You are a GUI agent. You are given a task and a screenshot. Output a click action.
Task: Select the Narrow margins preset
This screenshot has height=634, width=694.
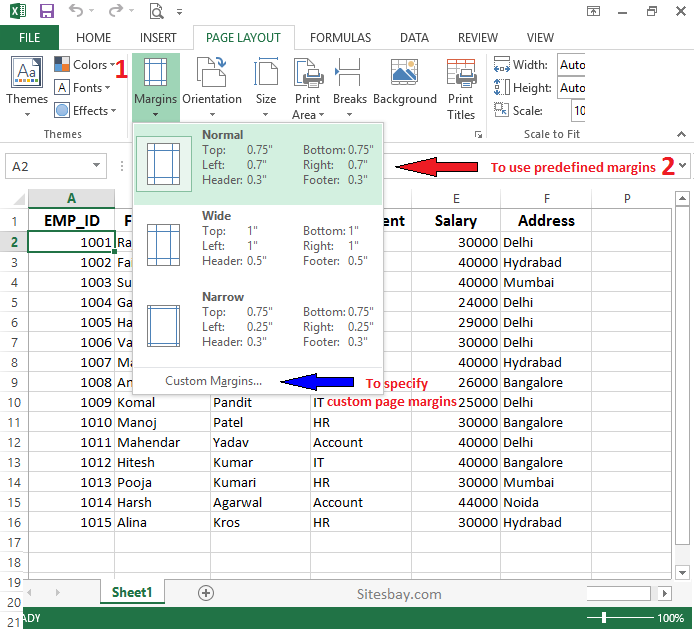(258, 325)
